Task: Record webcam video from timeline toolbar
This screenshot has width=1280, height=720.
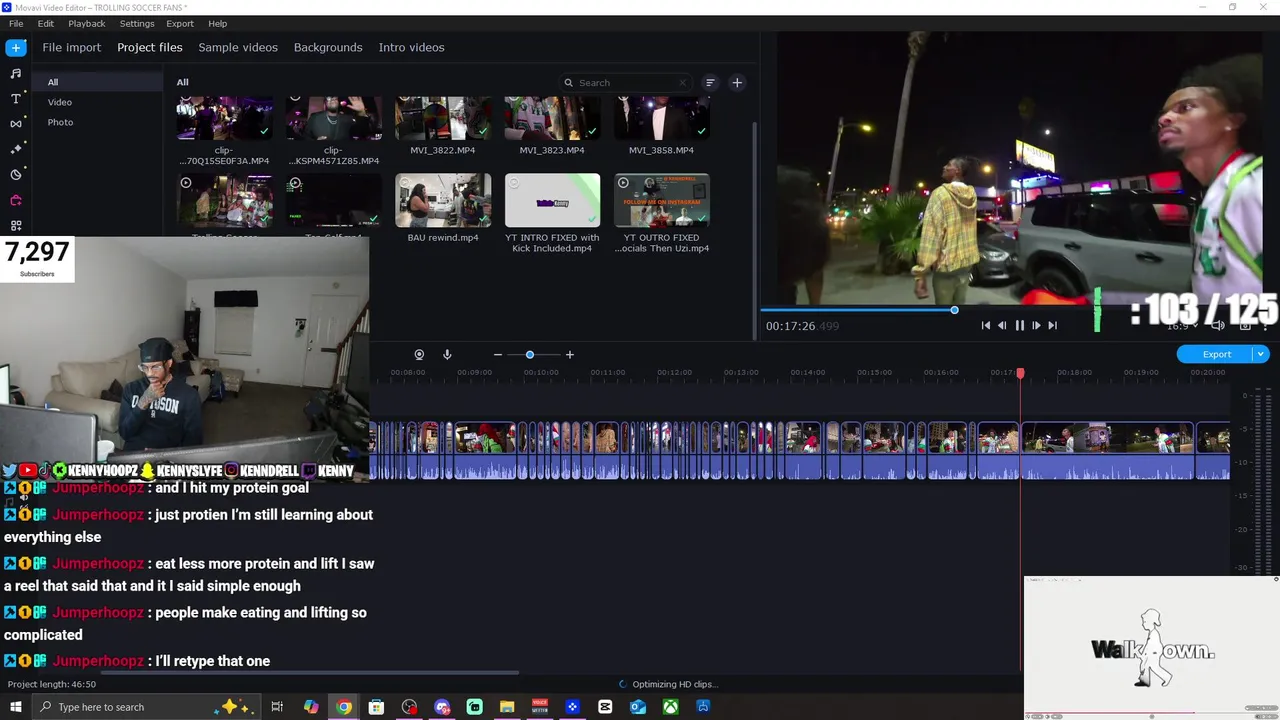Action: tap(419, 355)
